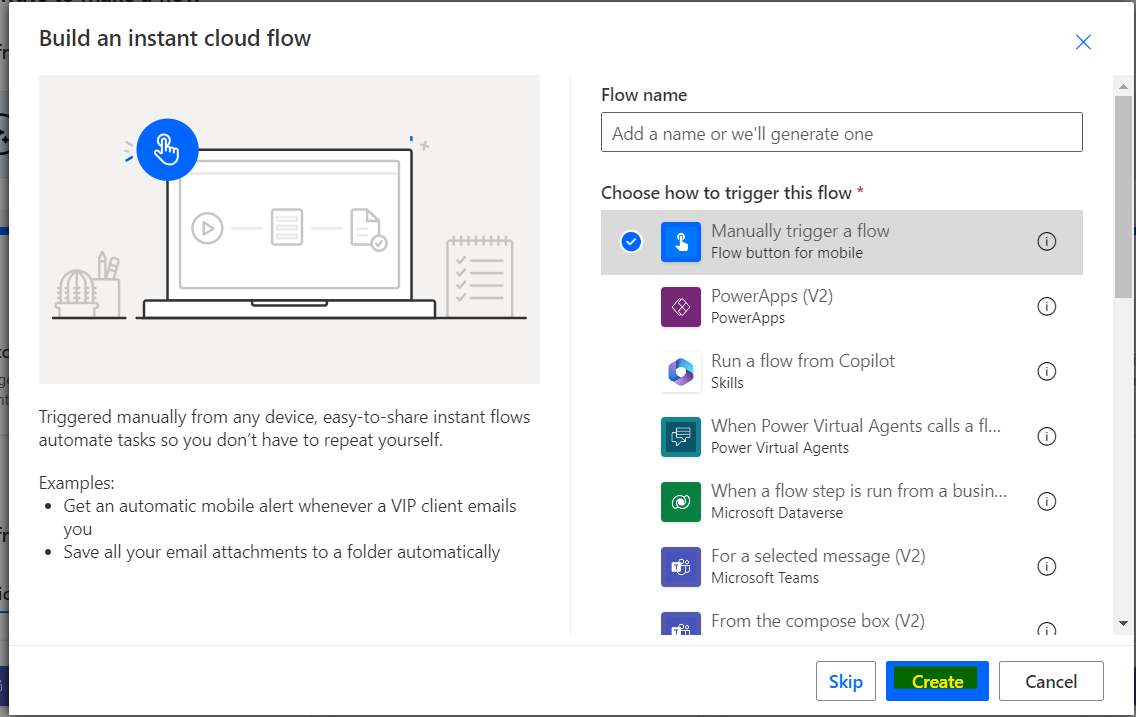Create the instant cloud flow
This screenshot has height=717, width=1136.
(937, 681)
